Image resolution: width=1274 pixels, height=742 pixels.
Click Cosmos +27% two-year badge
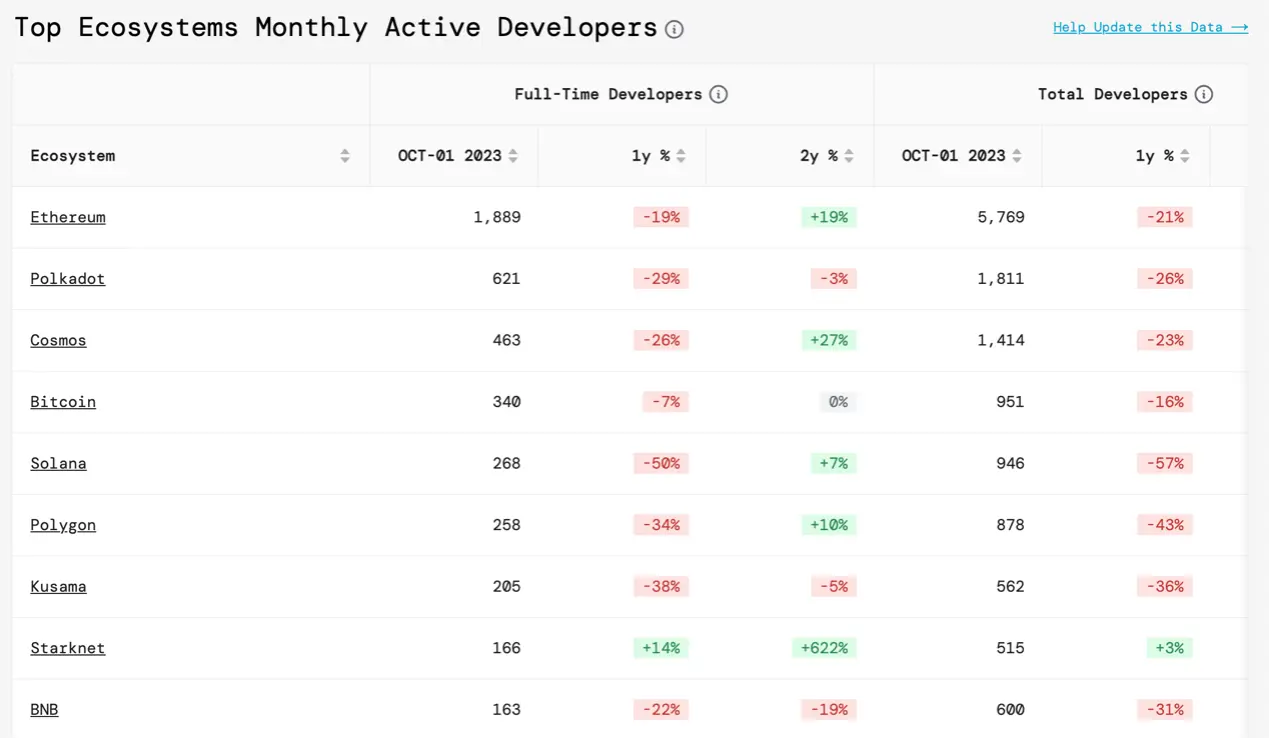(x=829, y=340)
